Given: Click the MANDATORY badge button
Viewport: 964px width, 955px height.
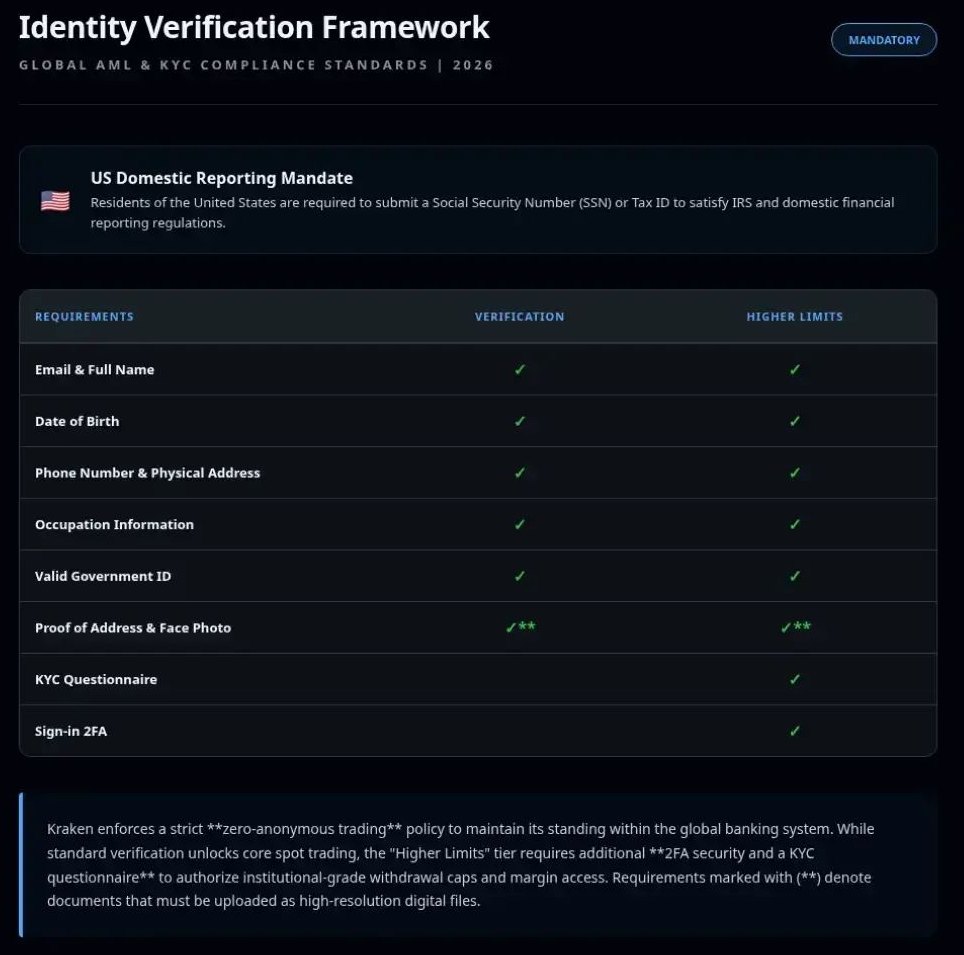Looking at the screenshot, I should click(883, 40).
